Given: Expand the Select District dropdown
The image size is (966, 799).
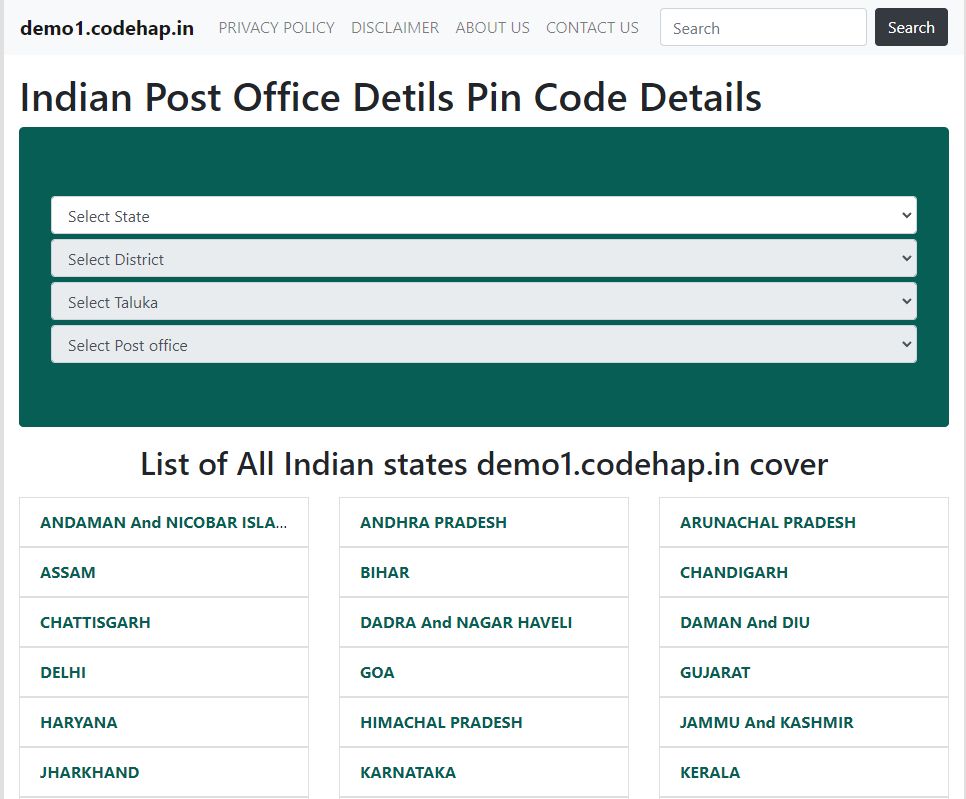Looking at the screenshot, I should click(x=483, y=259).
